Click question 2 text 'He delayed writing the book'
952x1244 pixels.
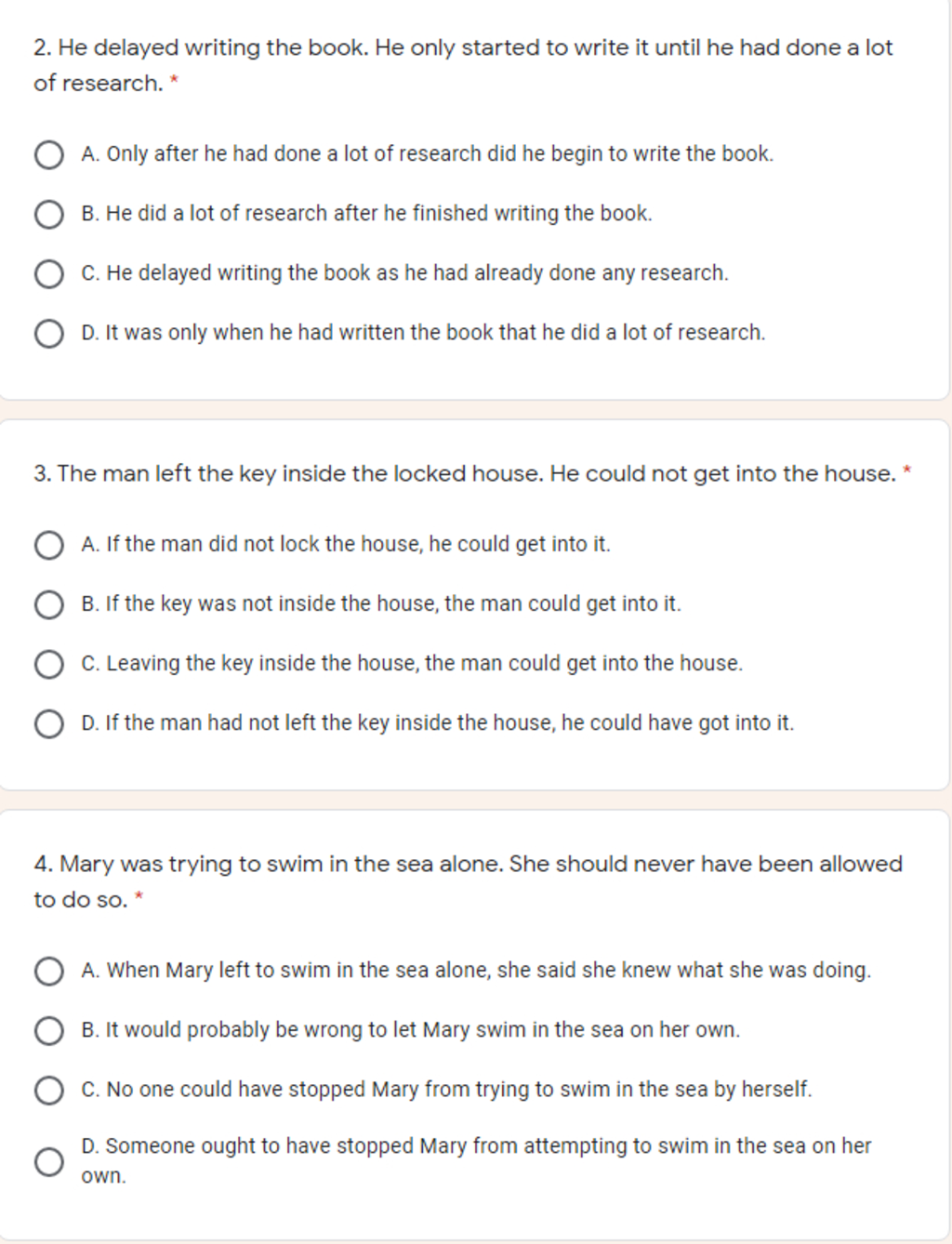tap(463, 65)
